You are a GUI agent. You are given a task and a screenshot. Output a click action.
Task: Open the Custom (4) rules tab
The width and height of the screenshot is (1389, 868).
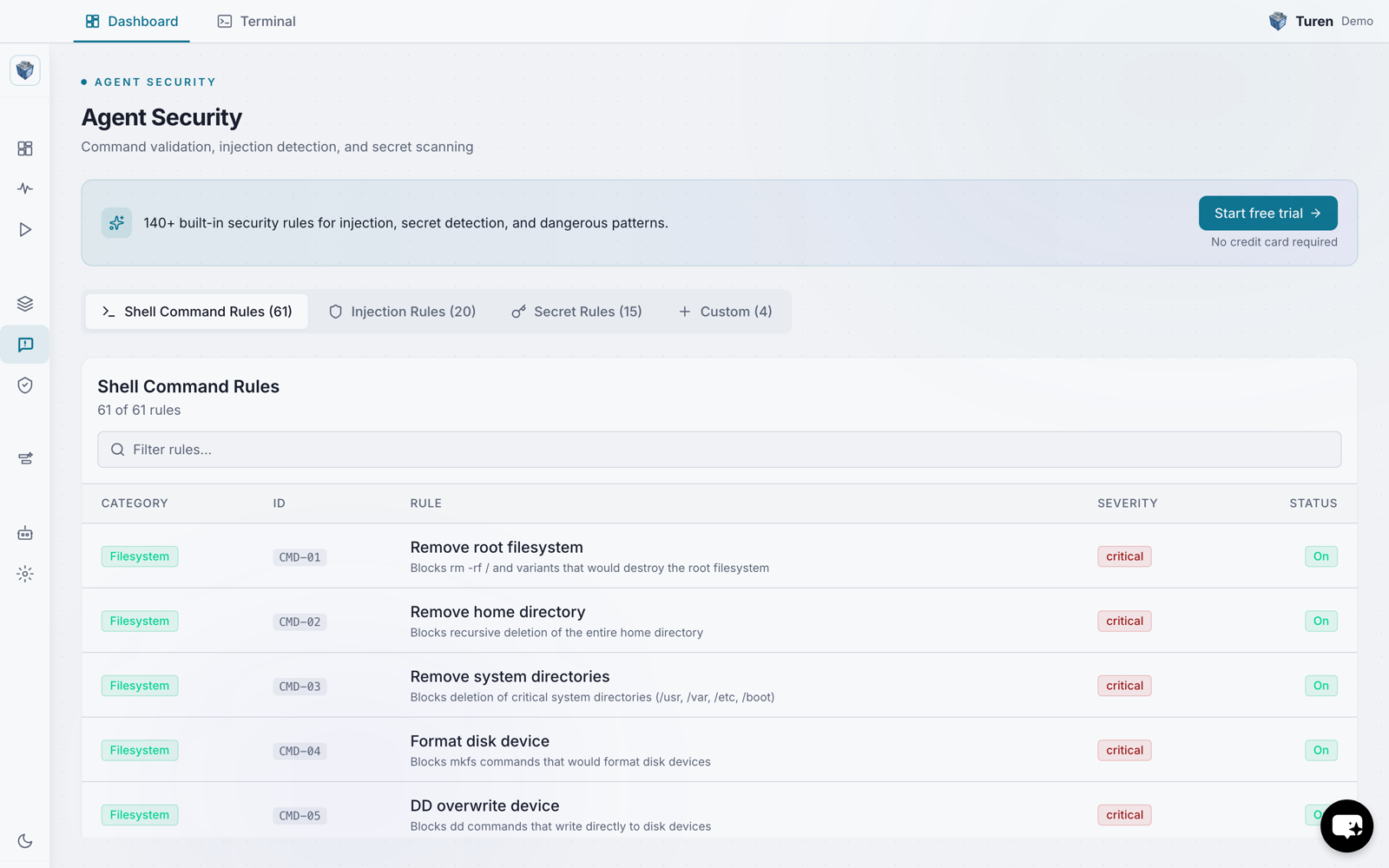pyautogui.click(x=725, y=312)
